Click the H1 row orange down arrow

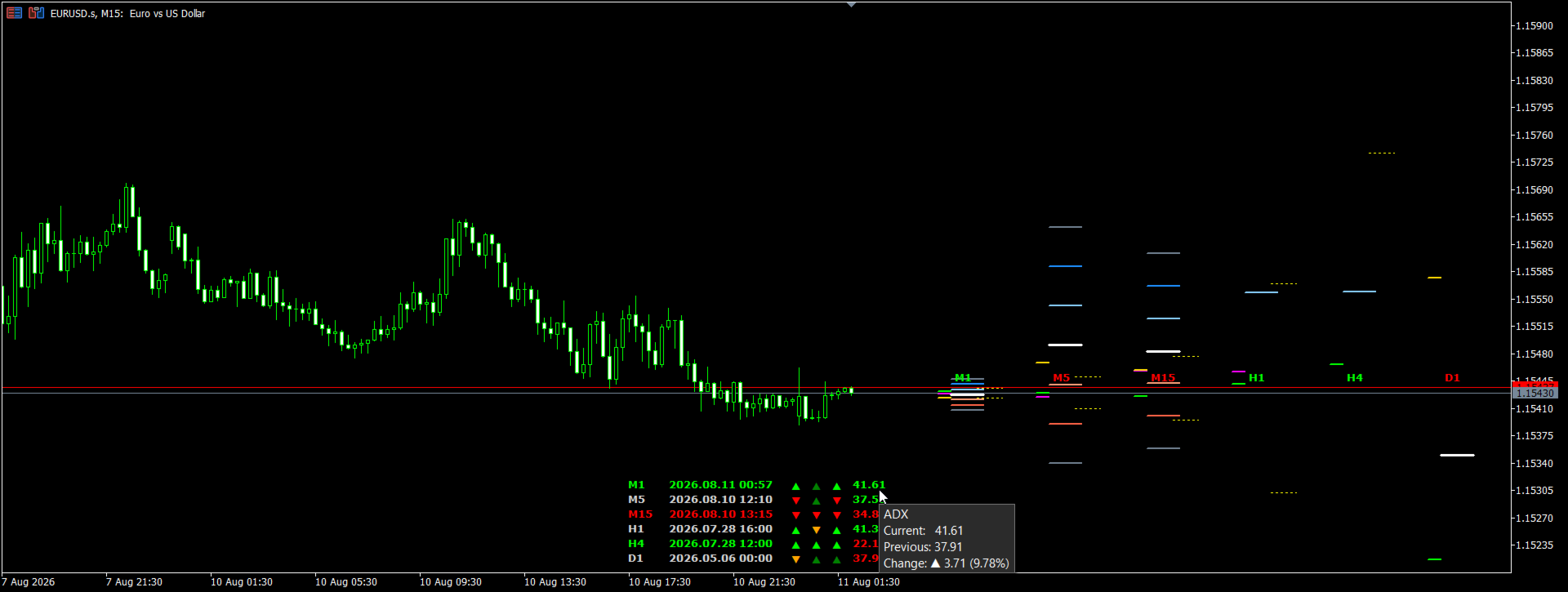click(816, 530)
